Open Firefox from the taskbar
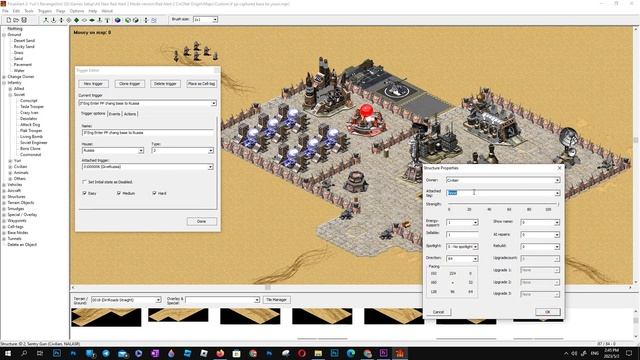 point(220,353)
